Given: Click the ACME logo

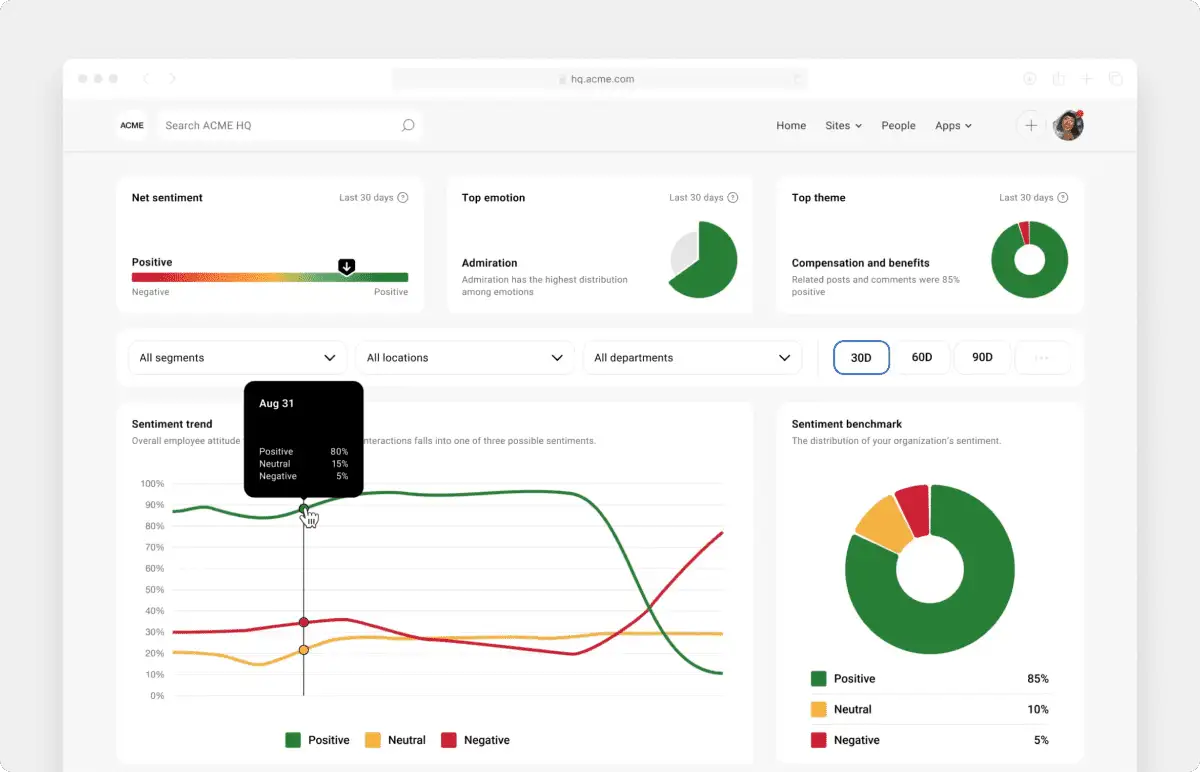Looking at the screenshot, I should pyautogui.click(x=132, y=125).
